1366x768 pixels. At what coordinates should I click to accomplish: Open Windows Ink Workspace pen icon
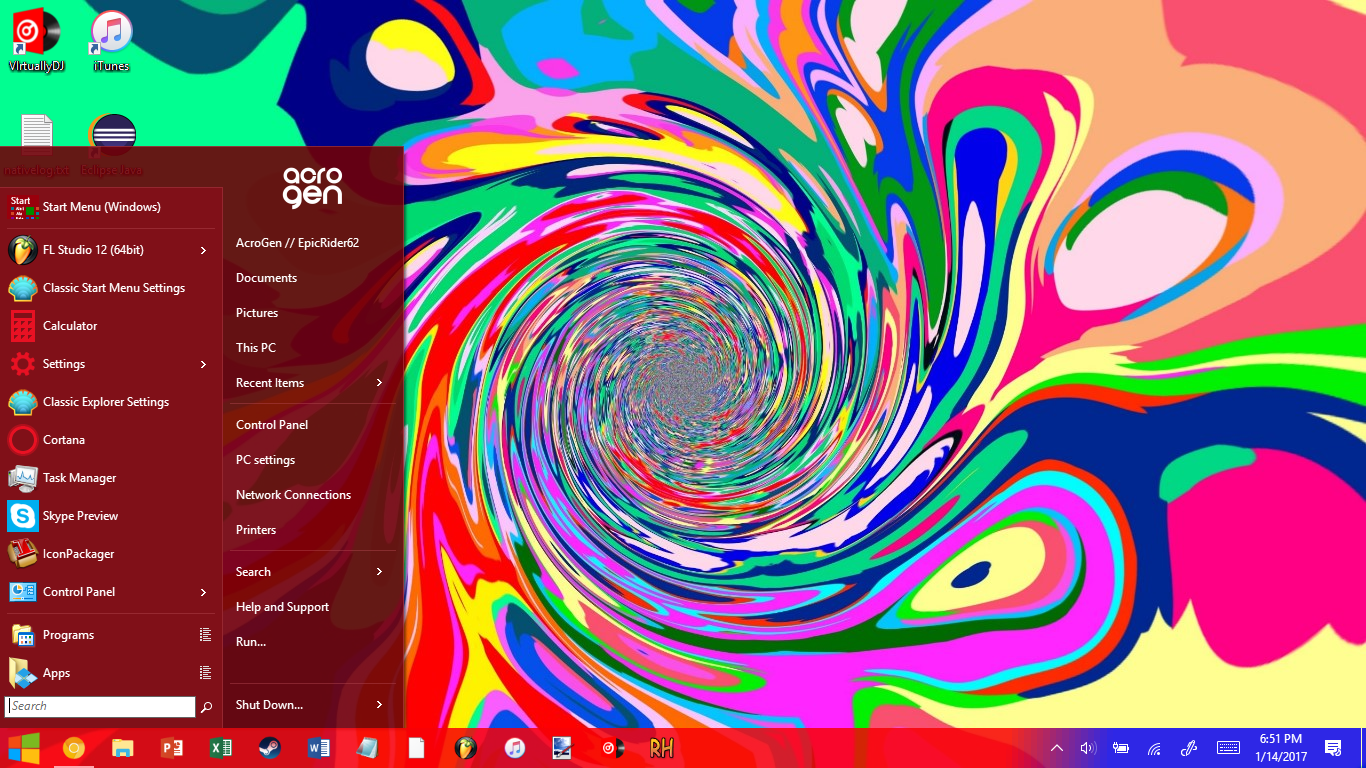pyautogui.click(x=1189, y=748)
